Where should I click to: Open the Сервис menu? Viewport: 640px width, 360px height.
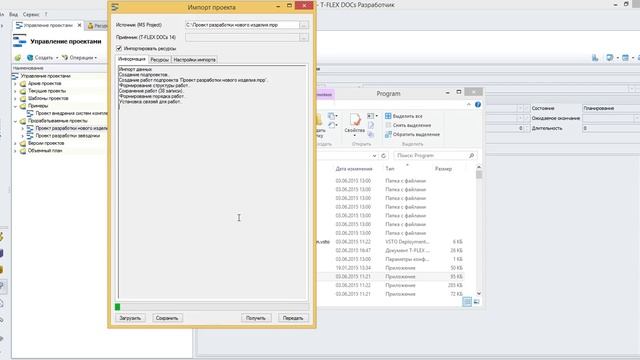(x=31, y=14)
